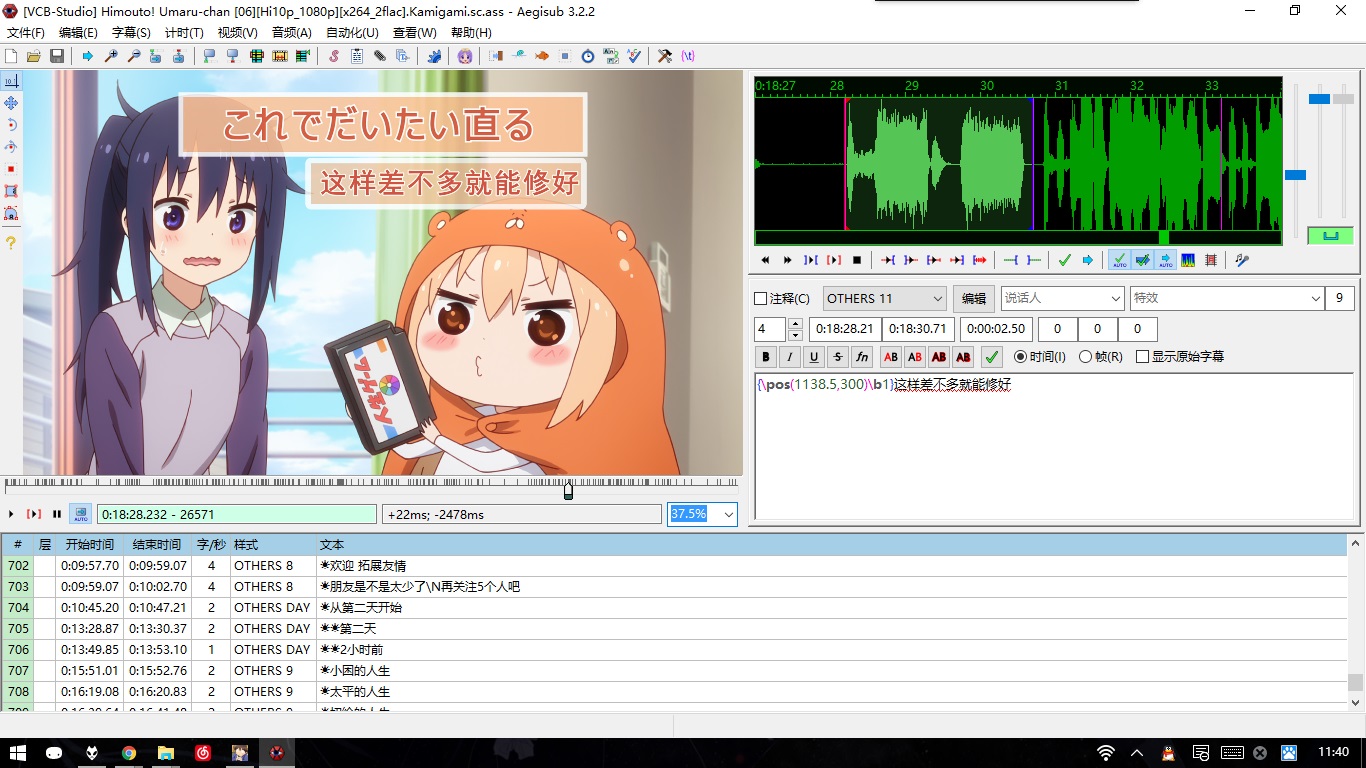Toggle video auto-scroll AUTO button
The width and height of the screenshot is (1366, 768).
80,514
